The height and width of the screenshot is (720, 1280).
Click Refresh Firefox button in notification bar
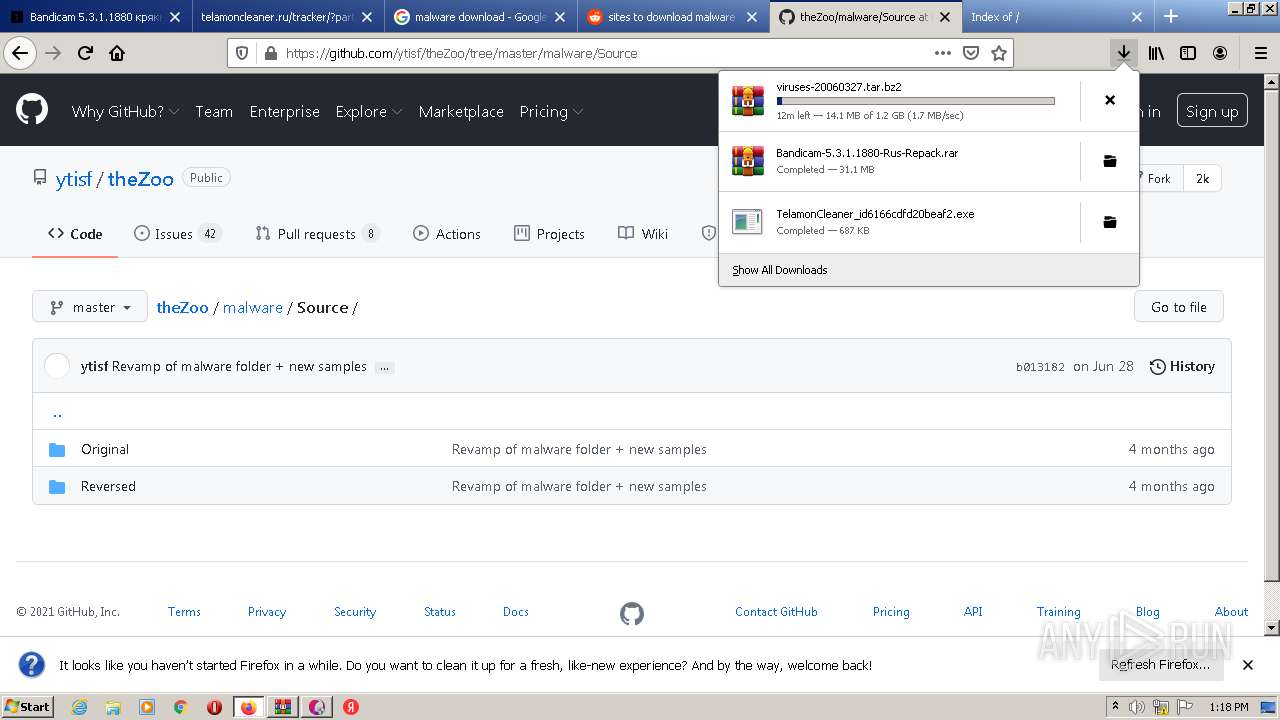click(1160, 664)
